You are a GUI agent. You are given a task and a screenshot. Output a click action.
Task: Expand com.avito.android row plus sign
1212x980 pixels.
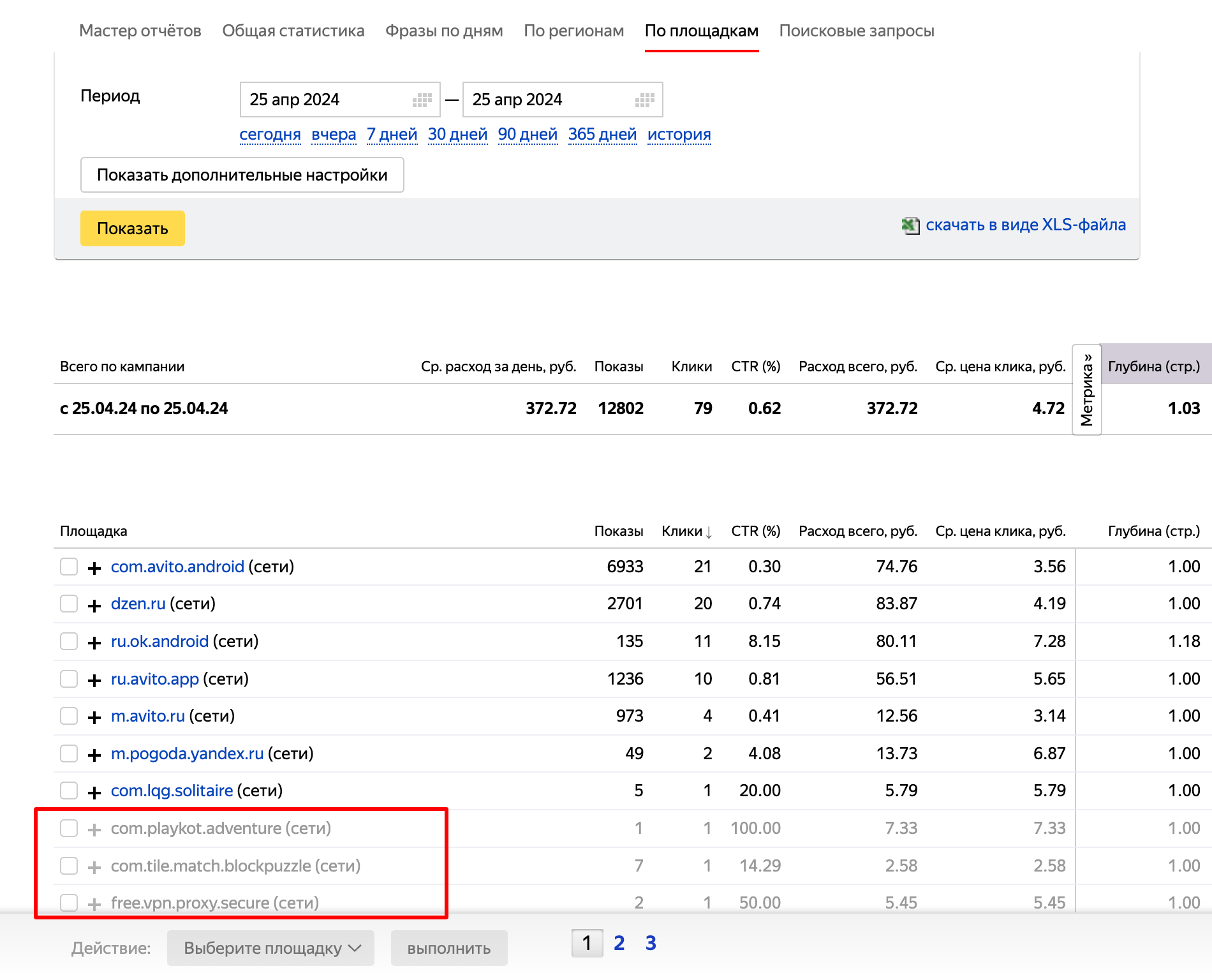(x=94, y=568)
